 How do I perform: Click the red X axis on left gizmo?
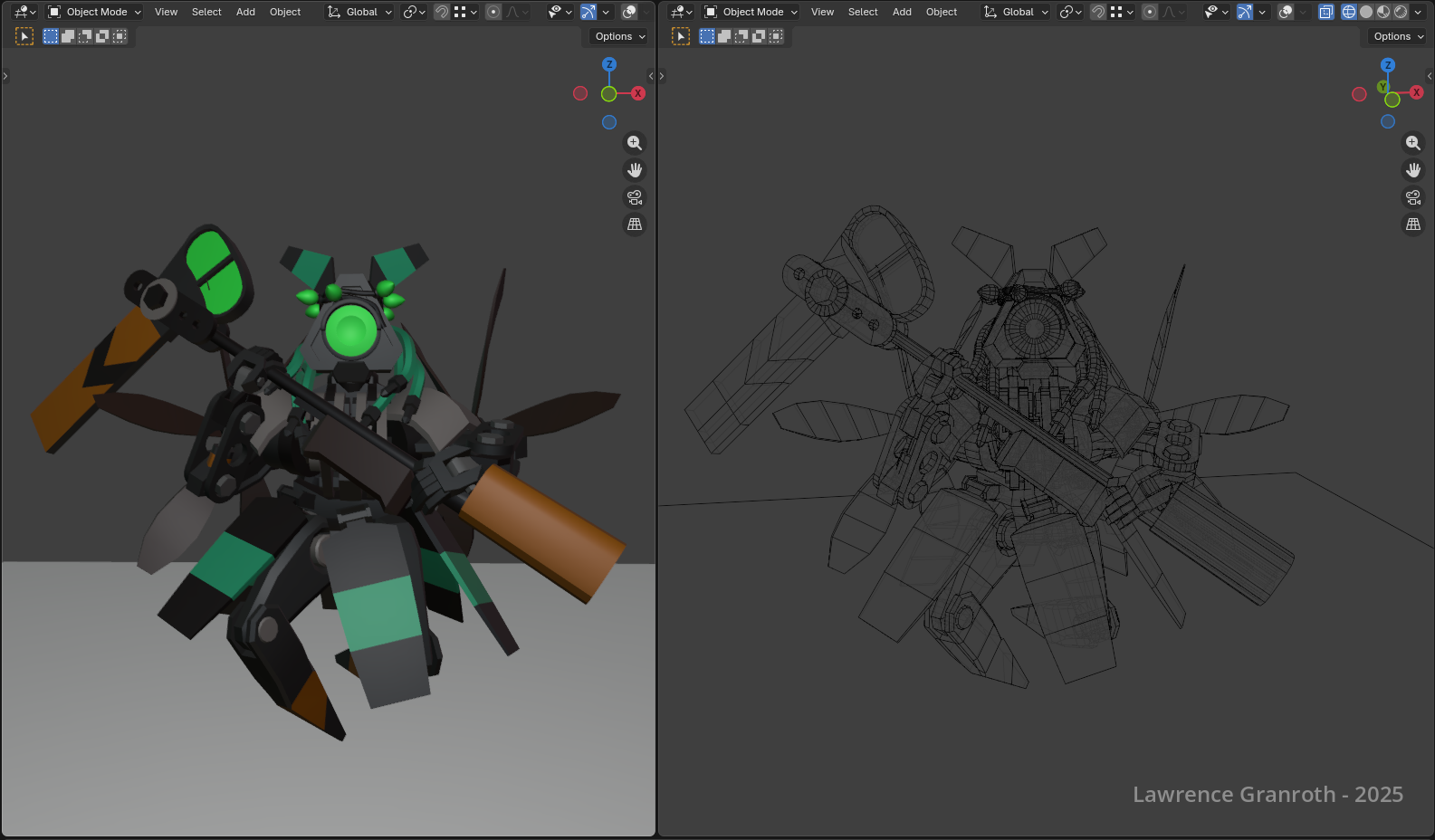click(638, 93)
